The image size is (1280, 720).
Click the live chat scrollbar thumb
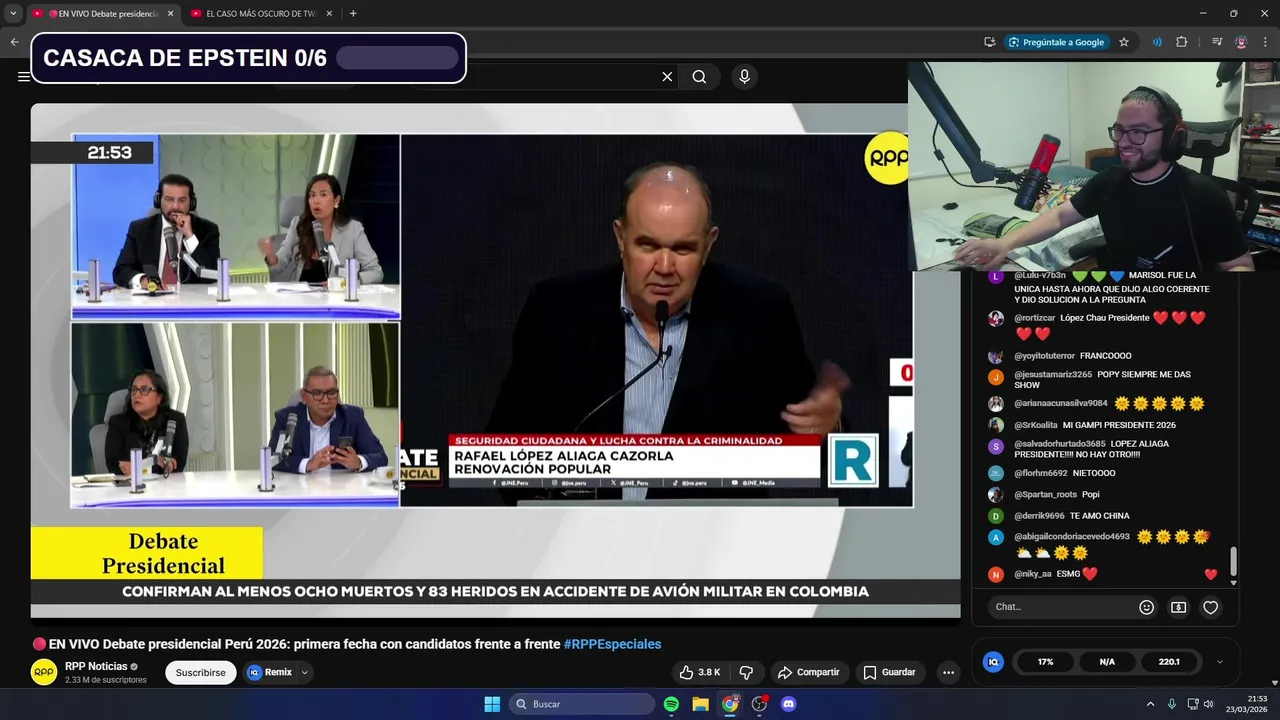(1233, 561)
